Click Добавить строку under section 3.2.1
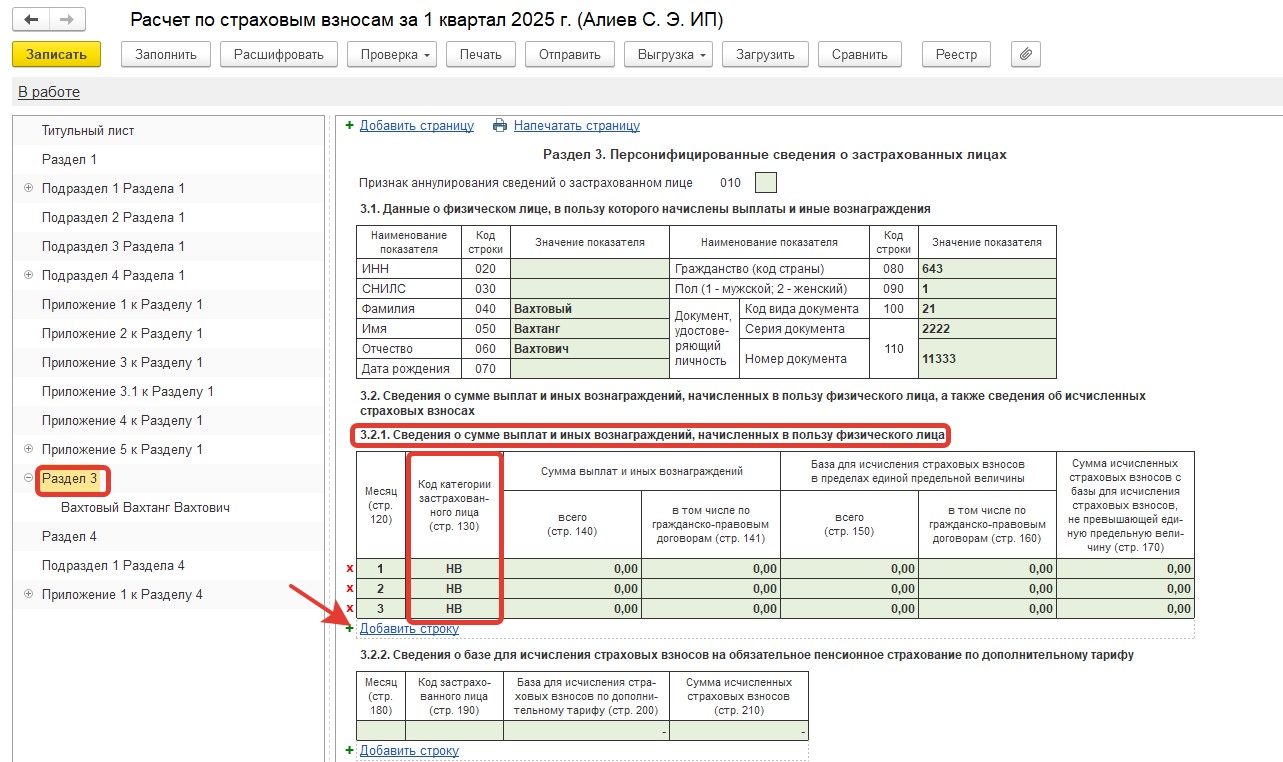The image size is (1283, 762). [x=409, y=629]
